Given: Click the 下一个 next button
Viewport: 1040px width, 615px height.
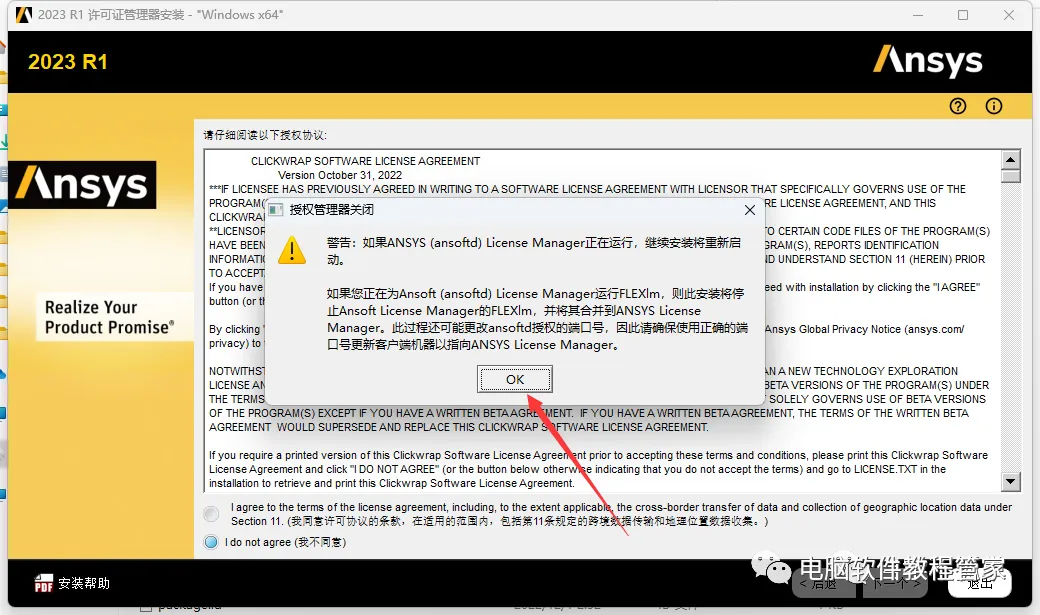Looking at the screenshot, I should (x=895, y=584).
